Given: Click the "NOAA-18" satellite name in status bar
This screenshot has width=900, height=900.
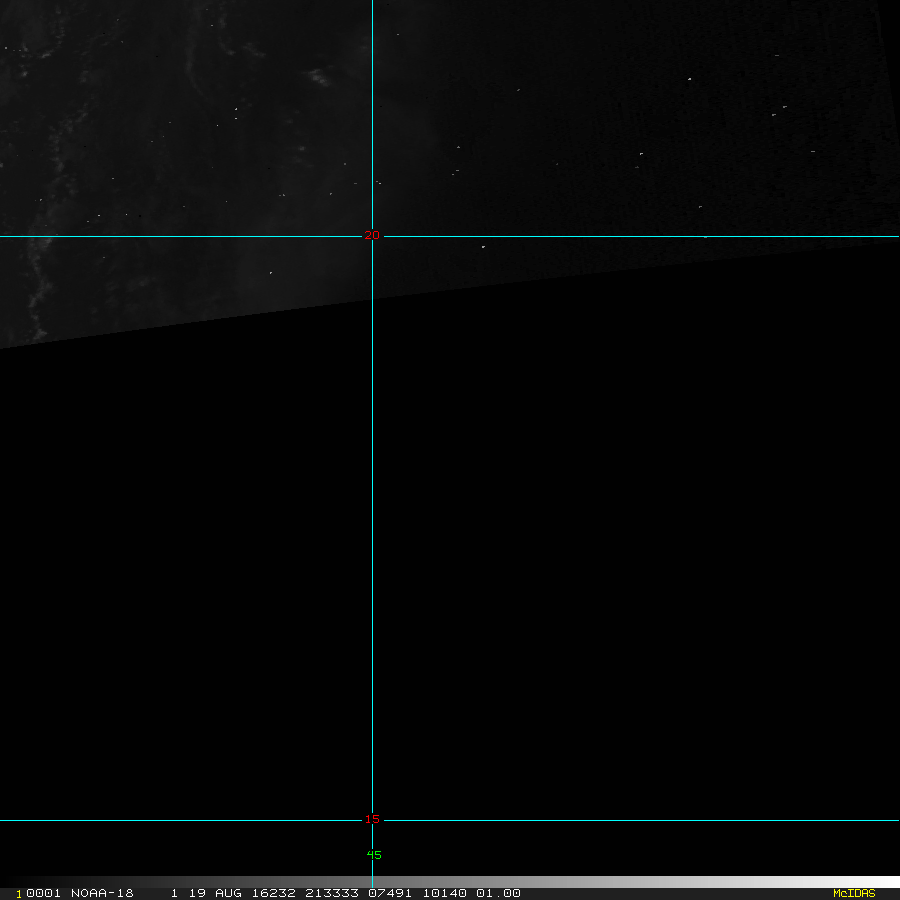Looking at the screenshot, I should pos(102,893).
